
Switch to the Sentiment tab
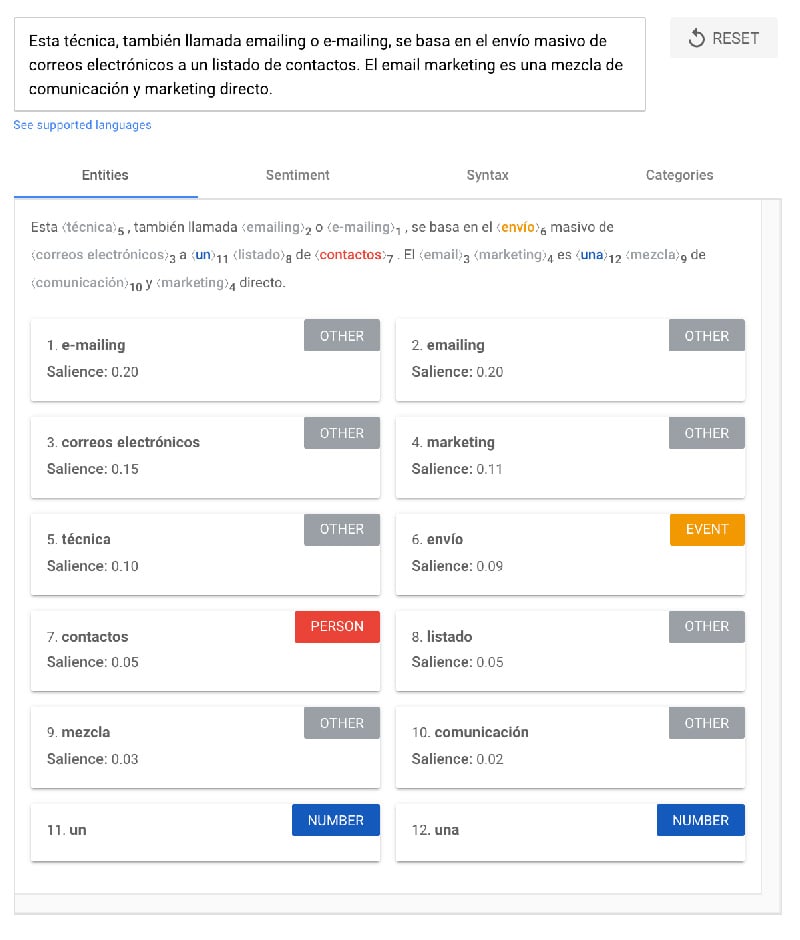[x=297, y=175]
